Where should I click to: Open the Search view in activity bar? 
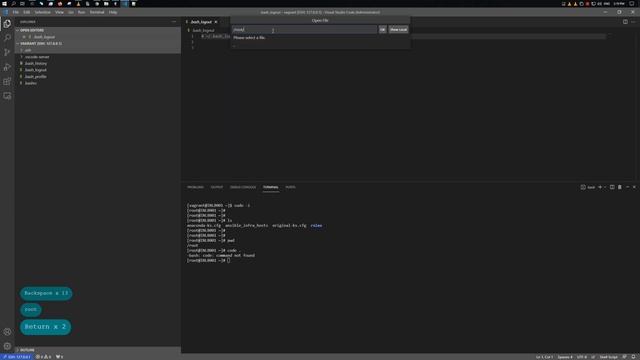7,38
